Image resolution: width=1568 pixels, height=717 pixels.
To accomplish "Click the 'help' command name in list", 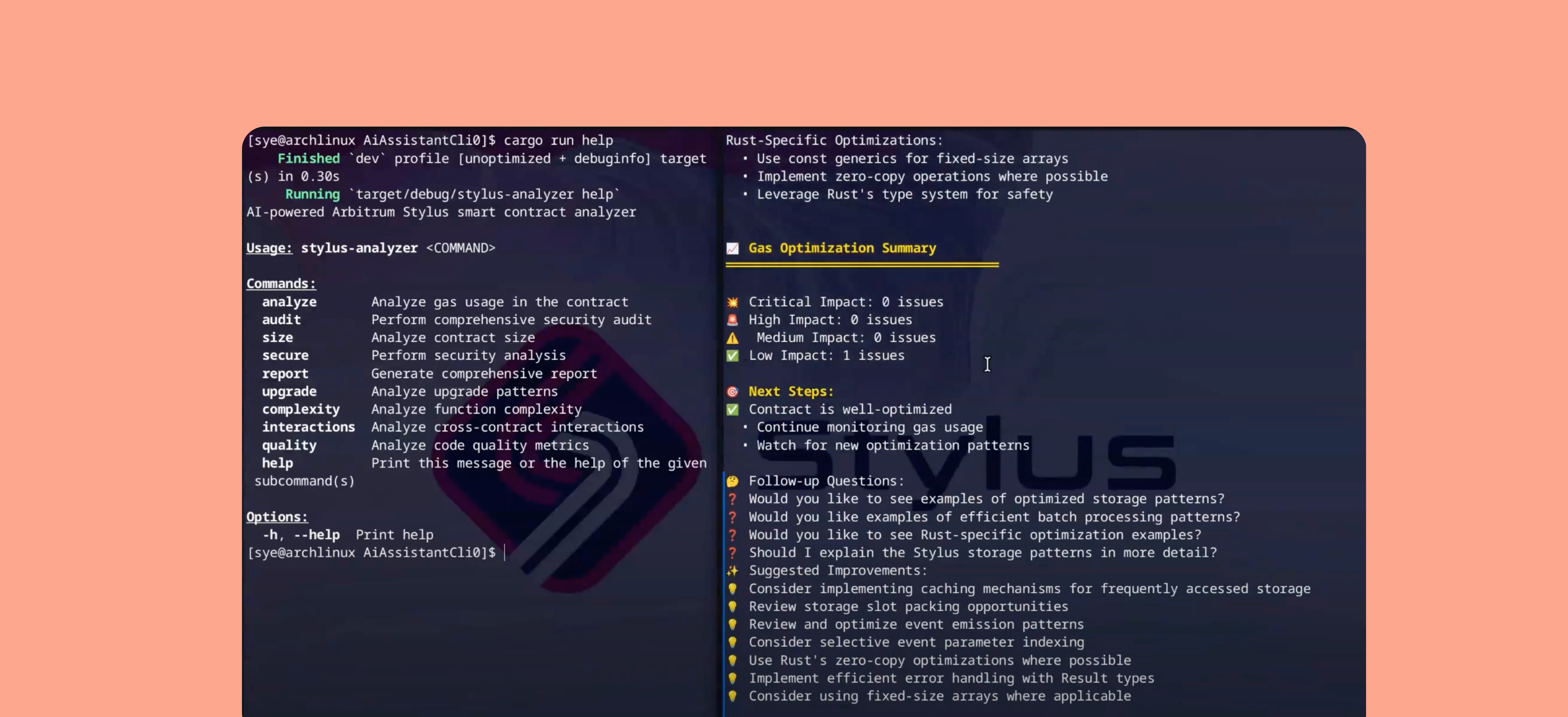I will point(278,463).
